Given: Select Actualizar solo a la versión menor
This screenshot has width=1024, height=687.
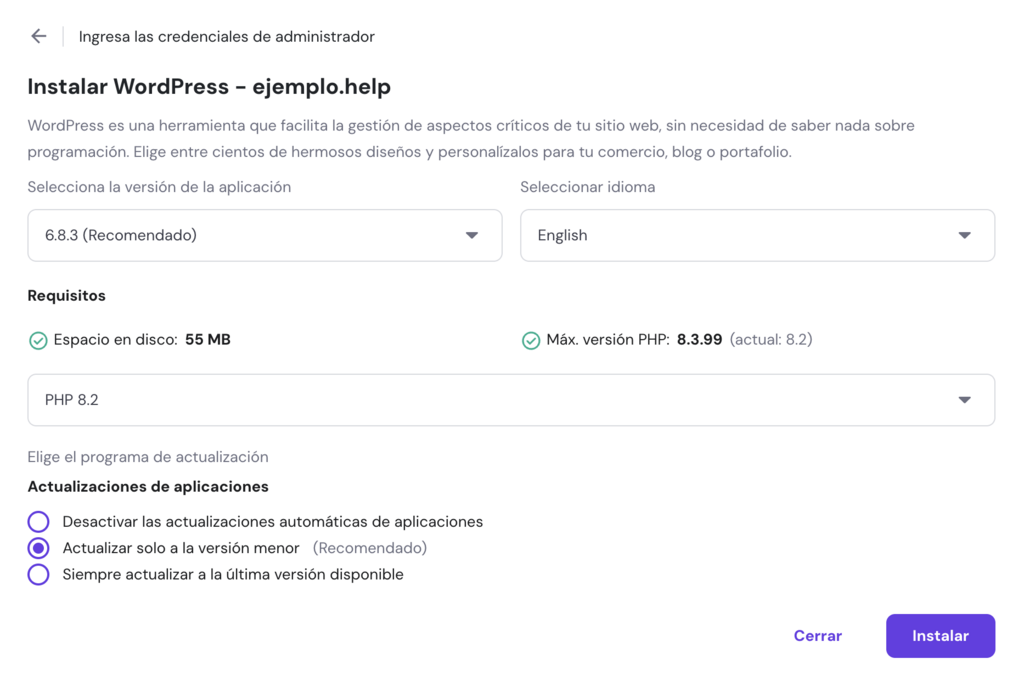Looking at the screenshot, I should pos(38,548).
